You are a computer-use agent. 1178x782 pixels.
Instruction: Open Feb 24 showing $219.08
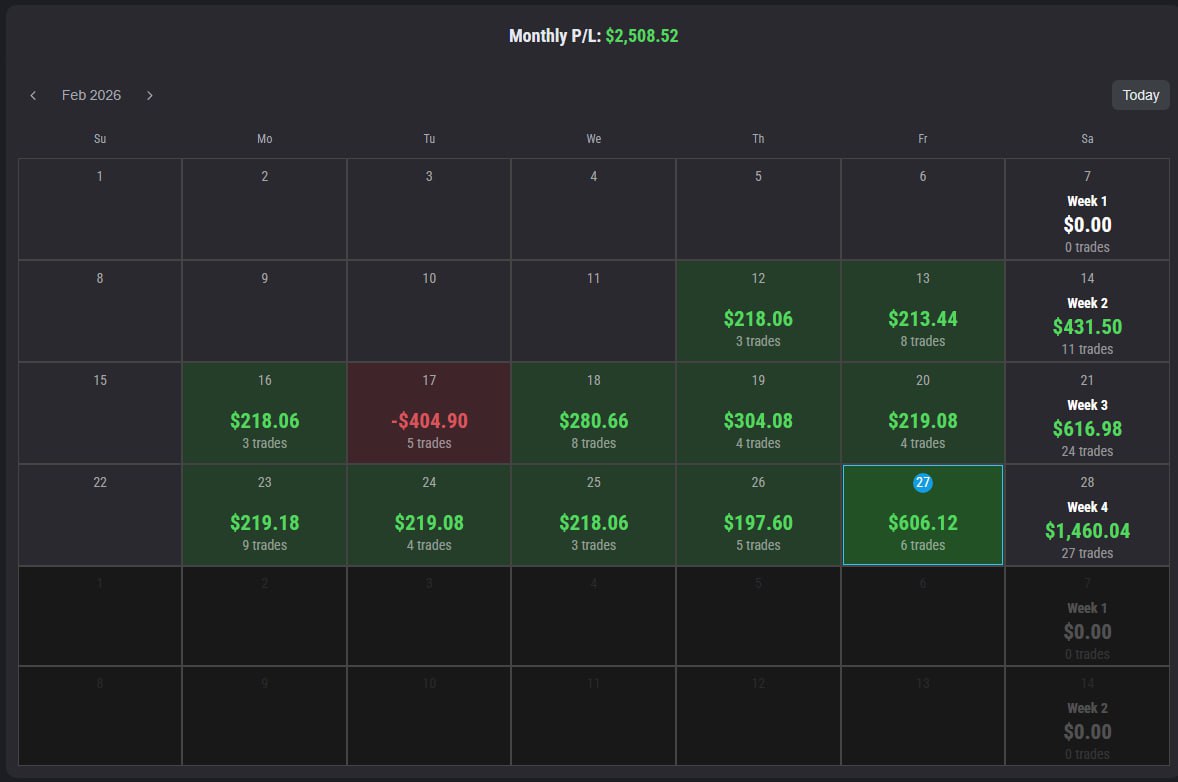pyautogui.click(x=429, y=515)
